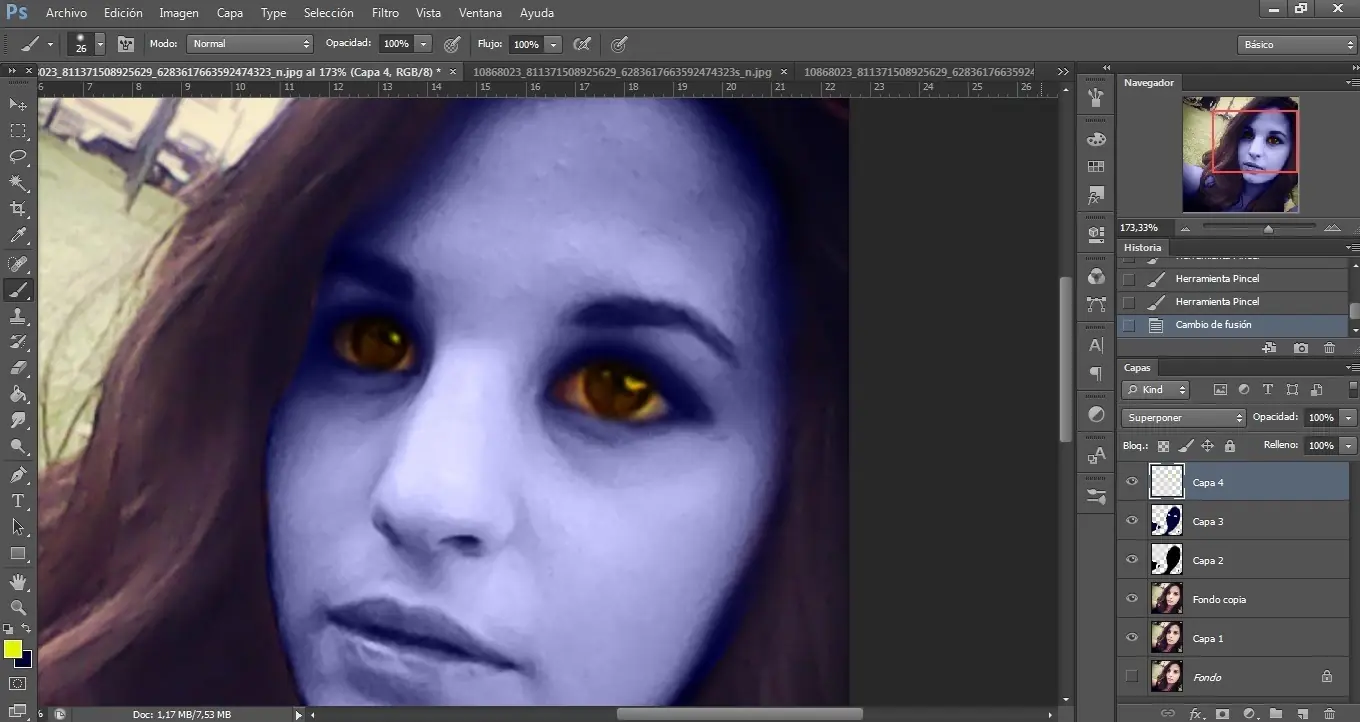The width and height of the screenshot is (1360, 722).
Task: Toggle the brush panel button in options bar
Action: [x=126, y=44]
